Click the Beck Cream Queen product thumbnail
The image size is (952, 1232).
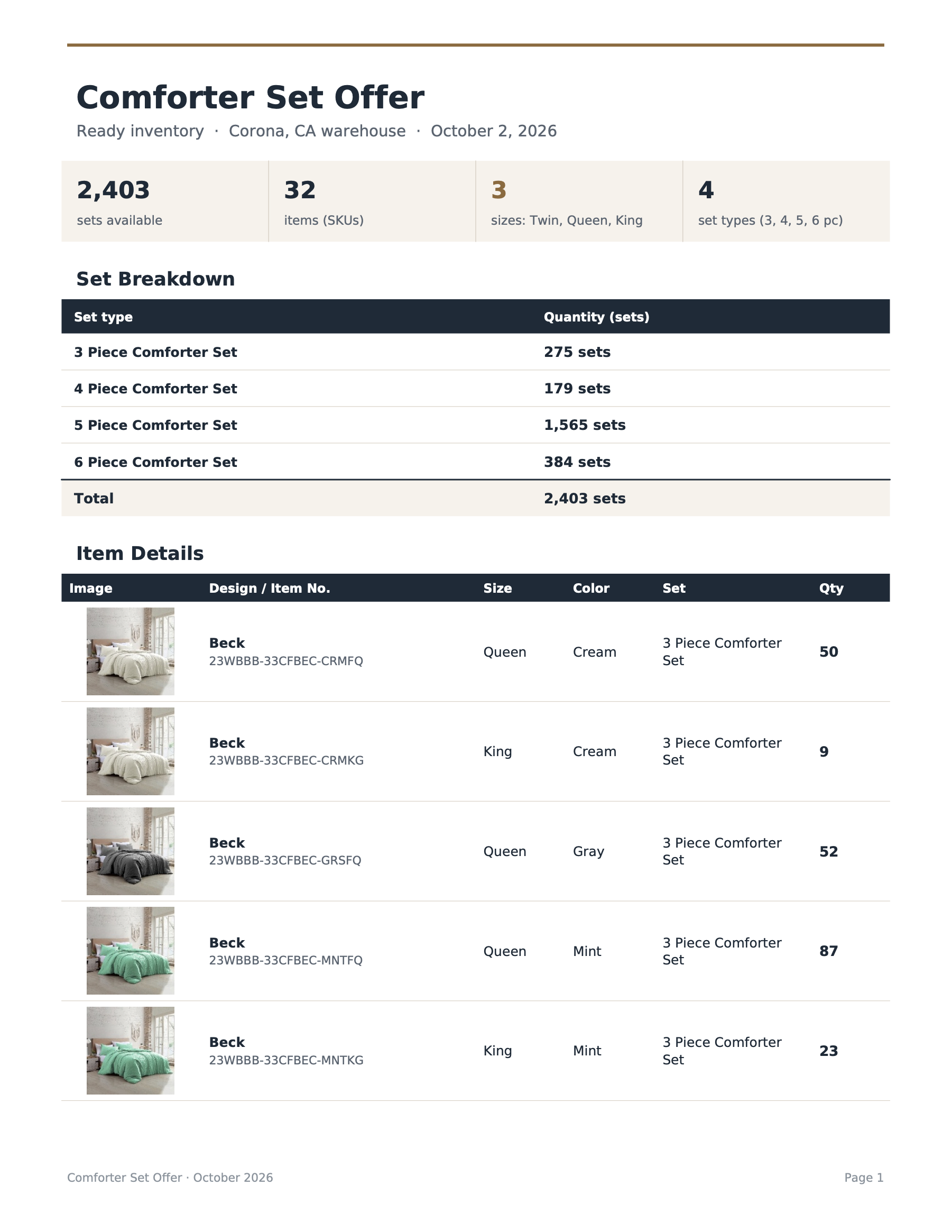[130, 651]
